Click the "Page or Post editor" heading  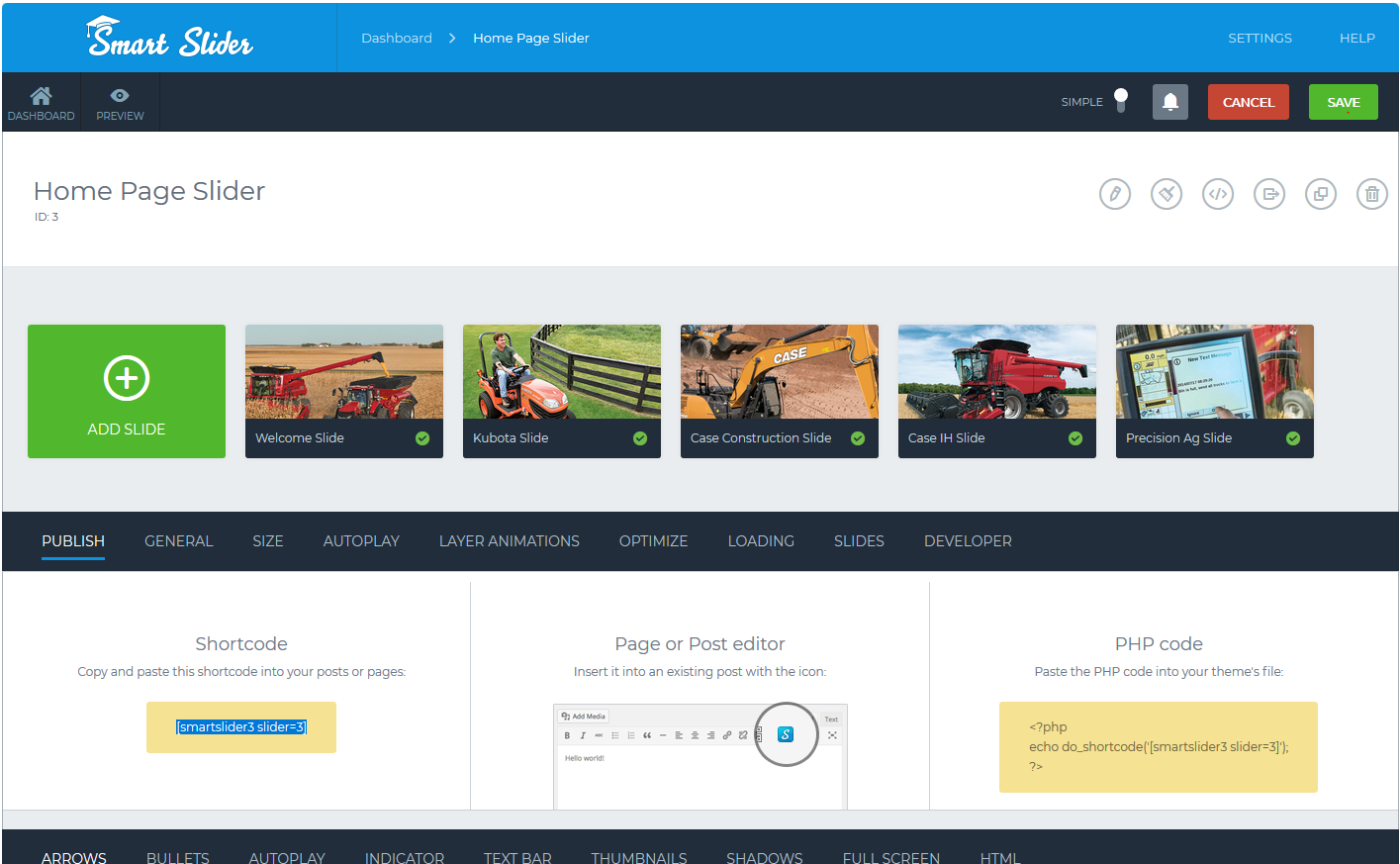[700, 644]
